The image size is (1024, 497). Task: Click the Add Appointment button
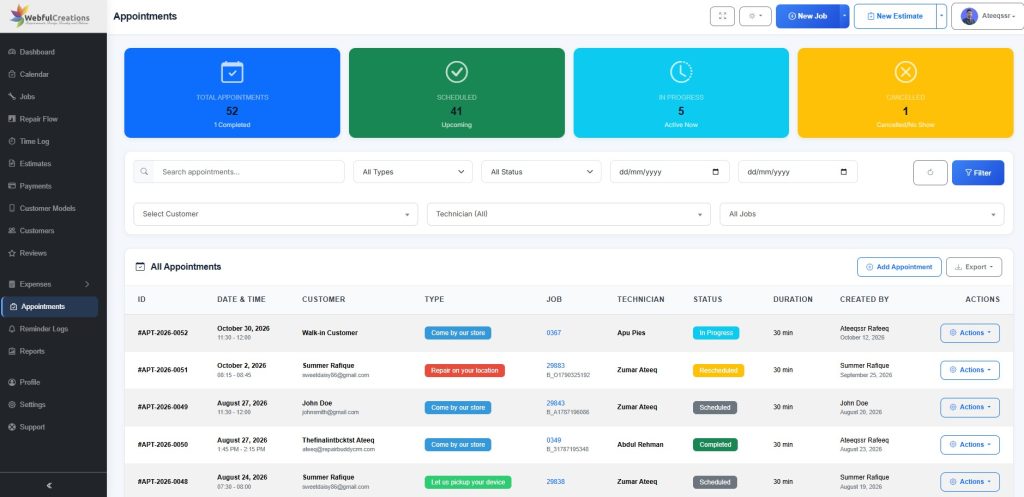[x=899, y=267]
